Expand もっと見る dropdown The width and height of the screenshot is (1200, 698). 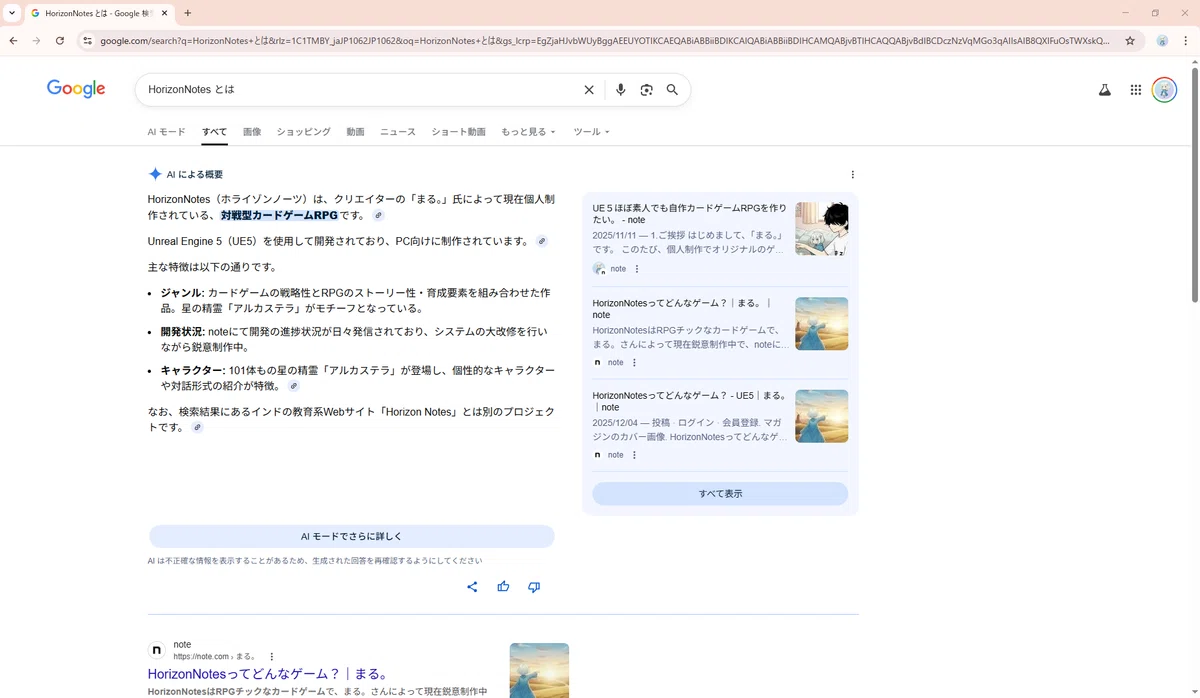pos(528,132)
